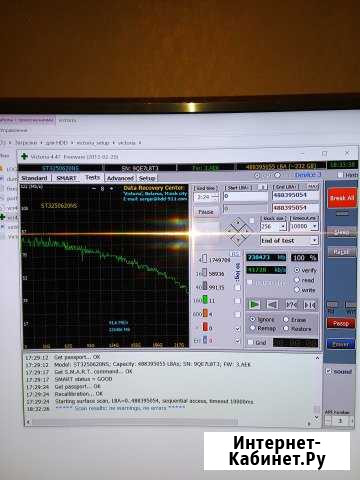Click the up arrow on the navigation diamond
Viewport: 360px width, 480px height.
[x=238, y=222]
